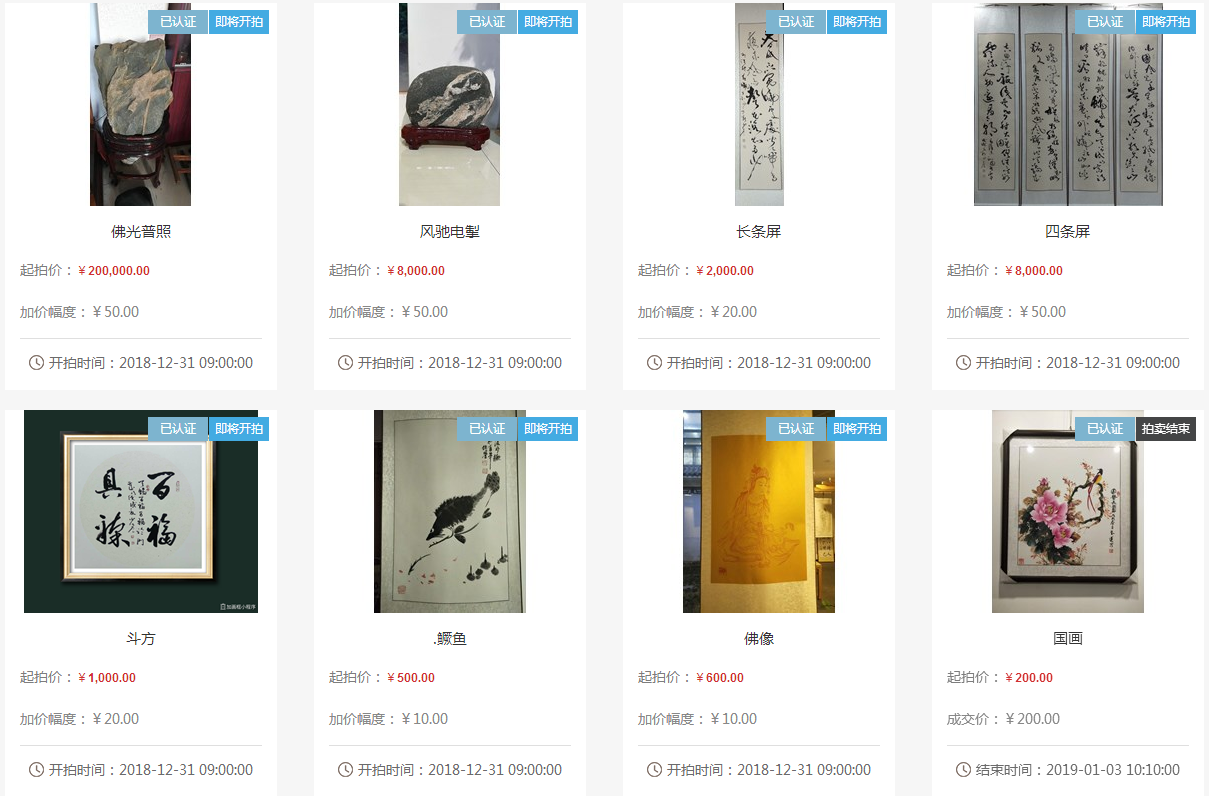The height and width of the screenshot is (796, 1209).
Task: Click the clock icon under 国画
Action: (963, 770)
